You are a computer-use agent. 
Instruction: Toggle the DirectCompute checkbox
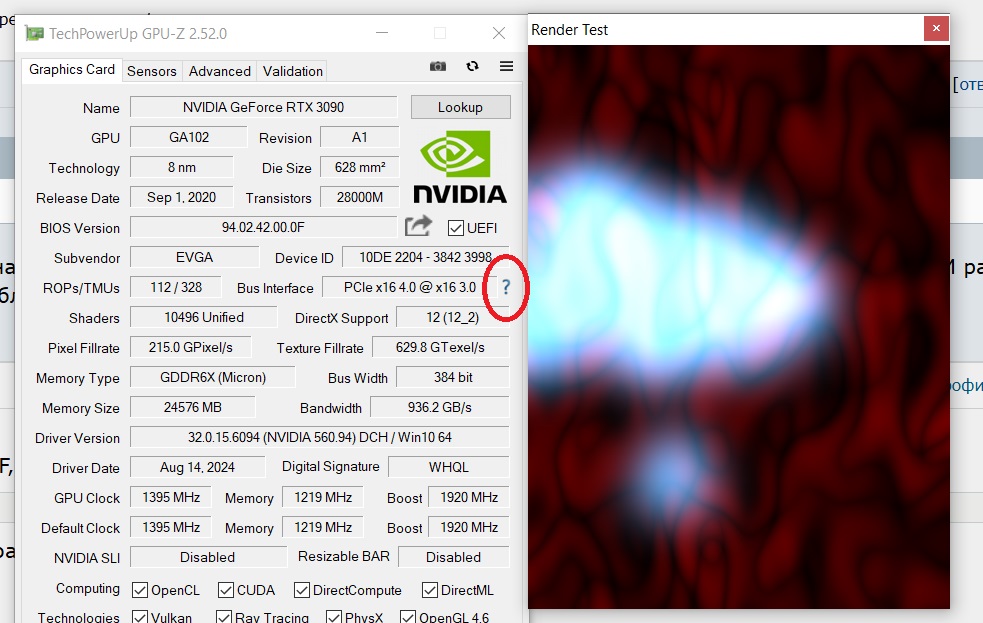pyautogui.click(x=302, y=590)
